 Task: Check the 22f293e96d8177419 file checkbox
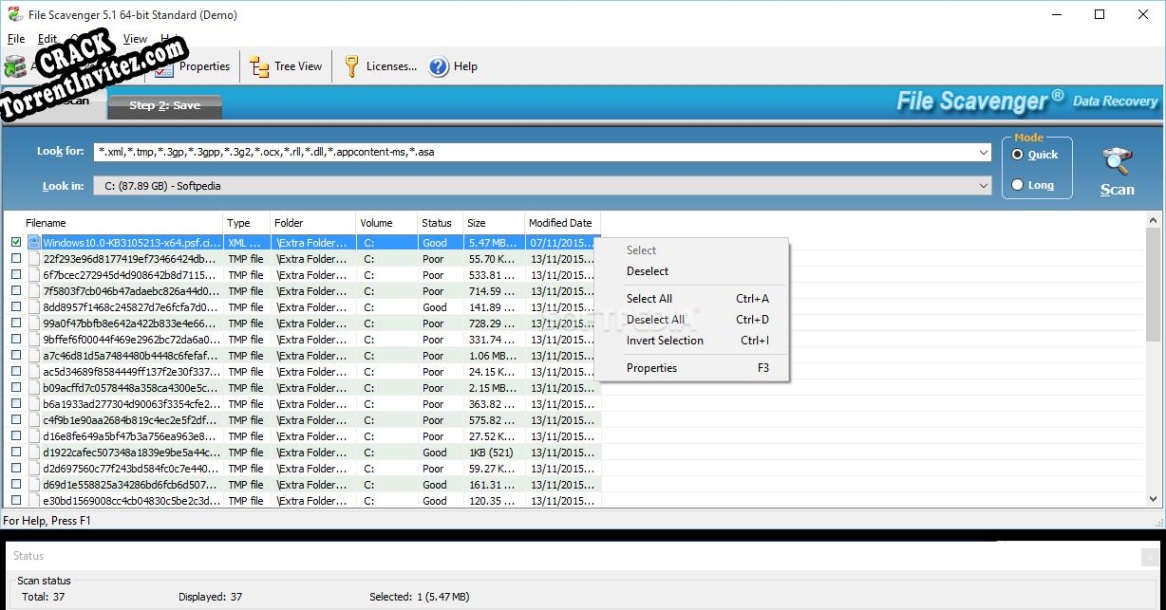click(x=15, y=259)
